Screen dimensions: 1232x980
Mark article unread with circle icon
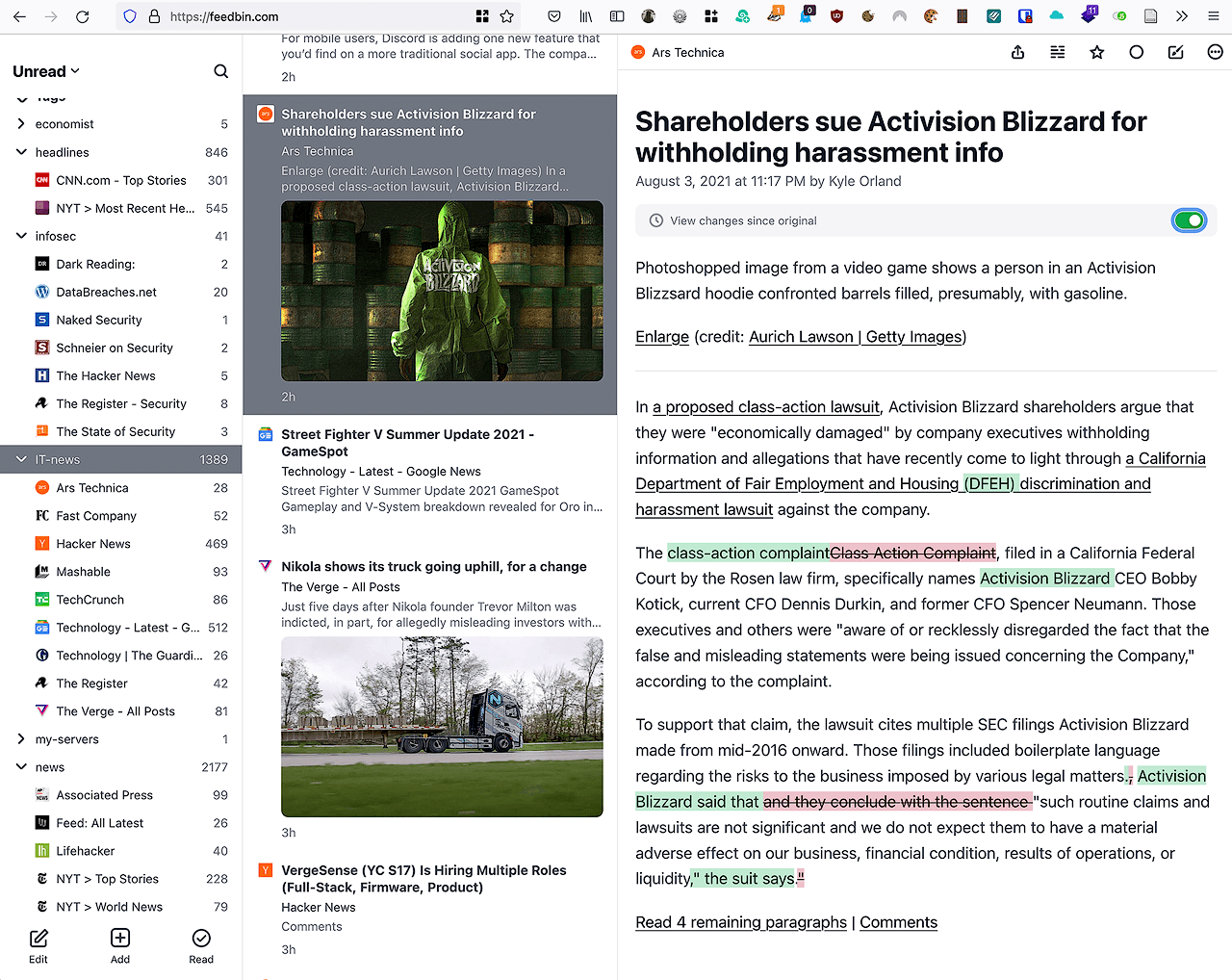[1136, 53]
